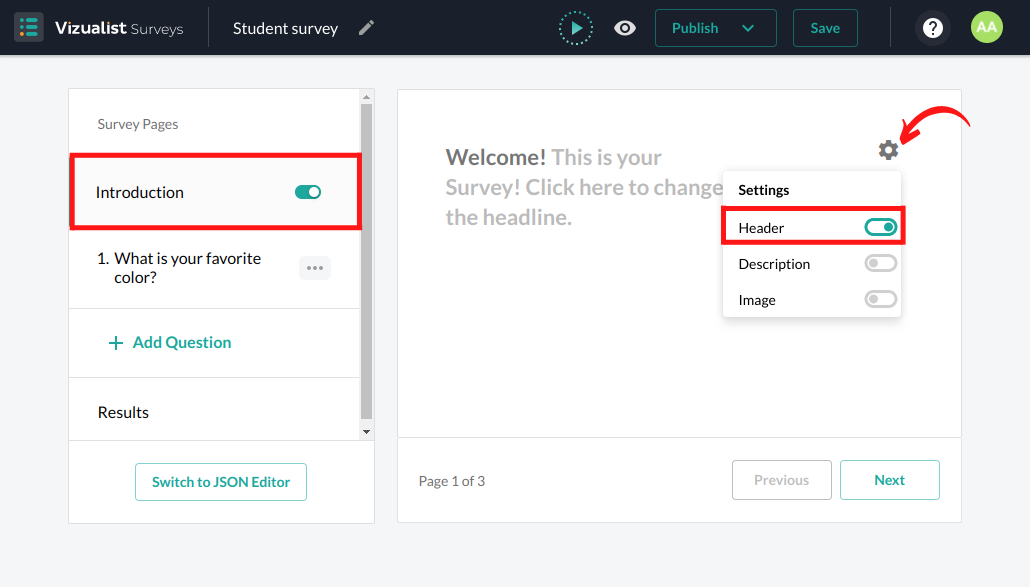Open three-dot menu for favorite color question

click(315, 268)
